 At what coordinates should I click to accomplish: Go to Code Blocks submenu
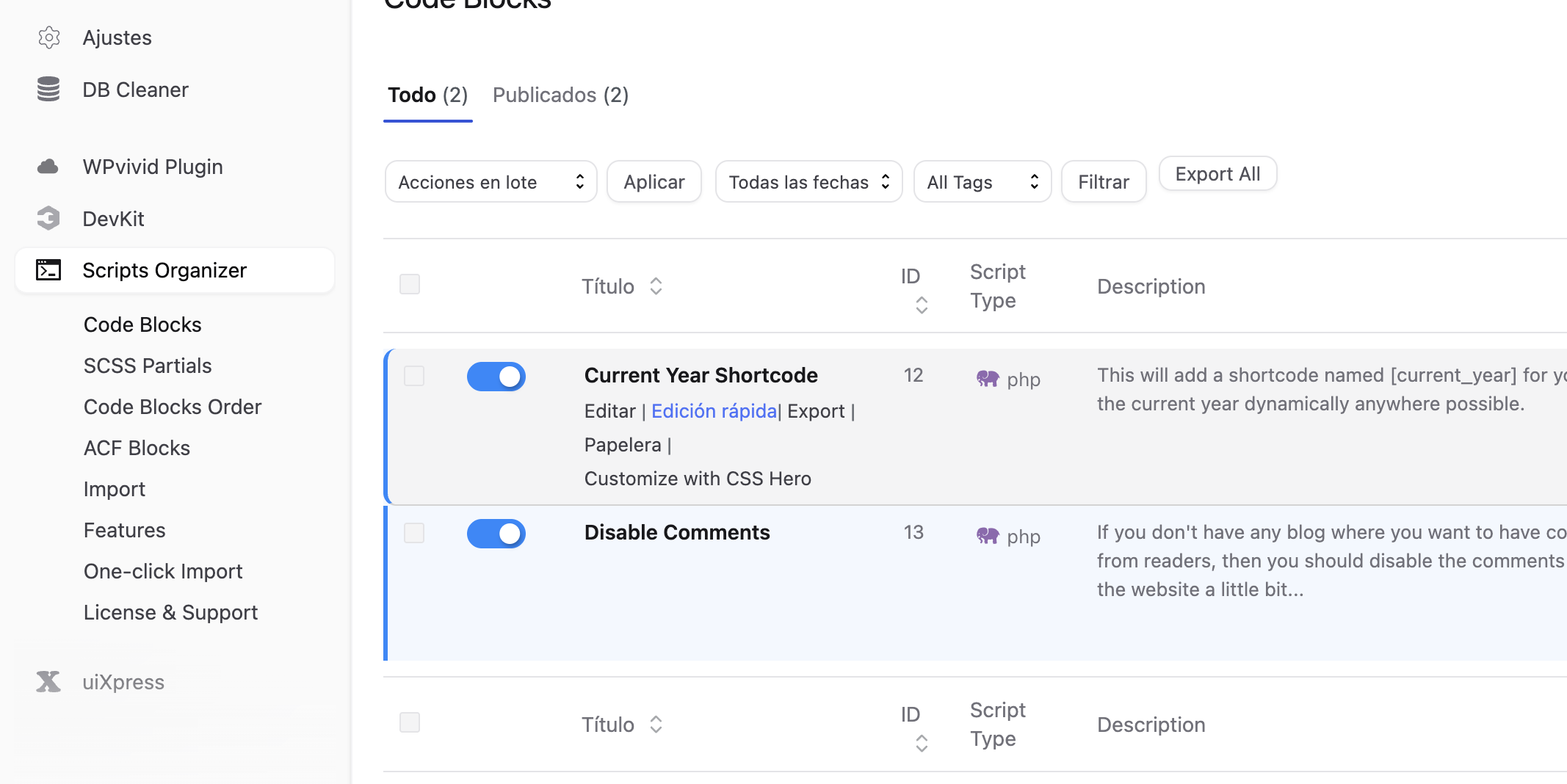(142, 324)
